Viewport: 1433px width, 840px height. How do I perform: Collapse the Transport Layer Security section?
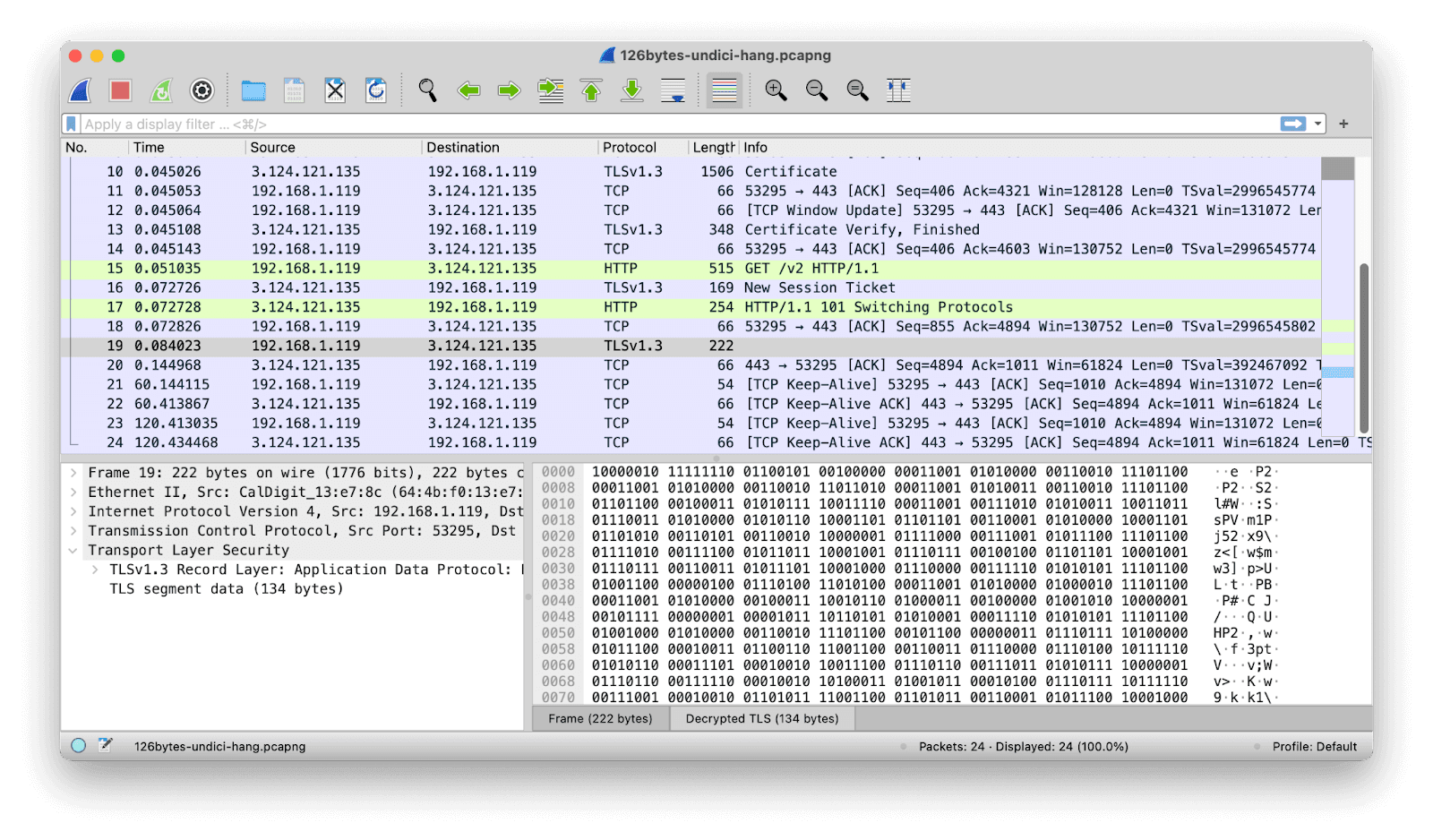[73, 551]
